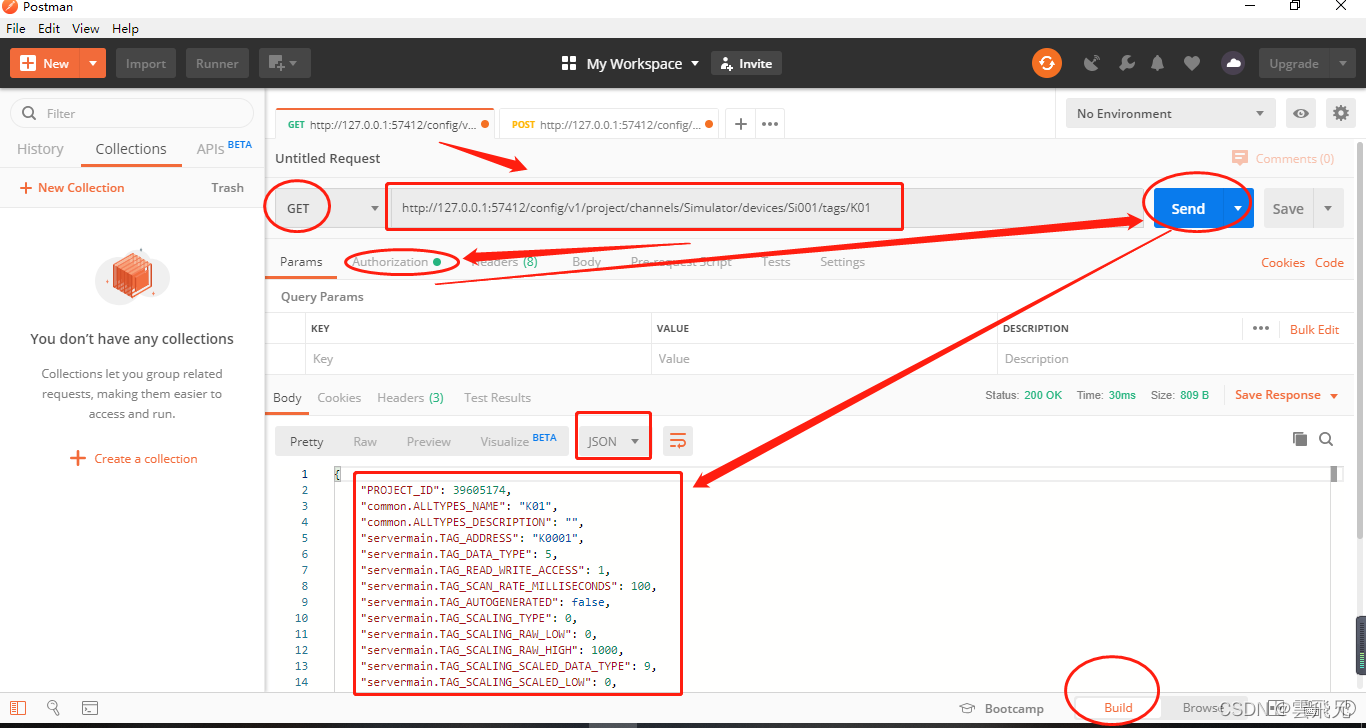
Task: Copy response to clipboard icon
Action: tap(1299, 439)
